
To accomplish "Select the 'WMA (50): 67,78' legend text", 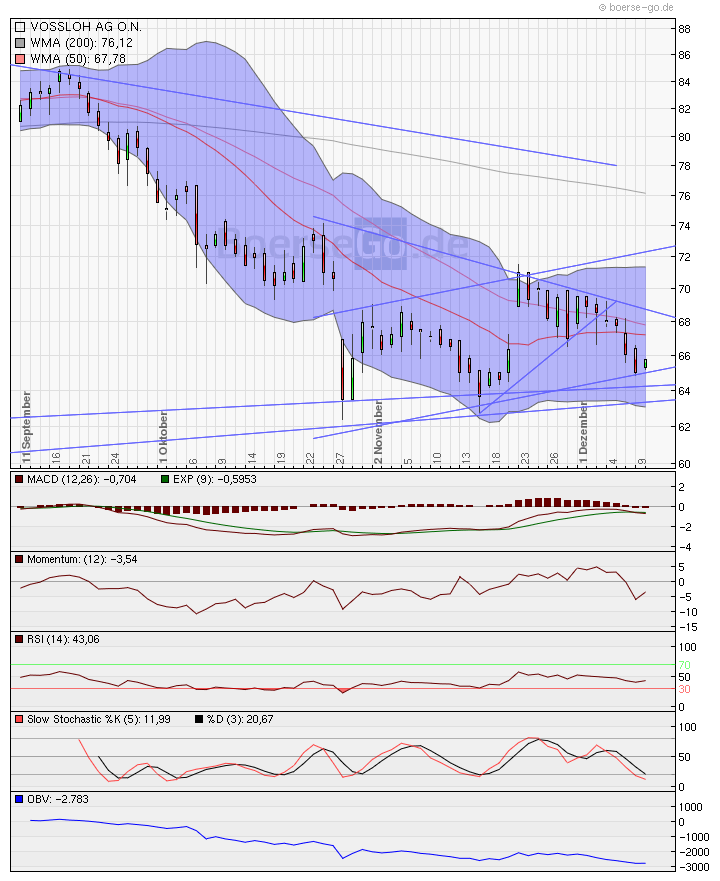I will click(78, 58).
